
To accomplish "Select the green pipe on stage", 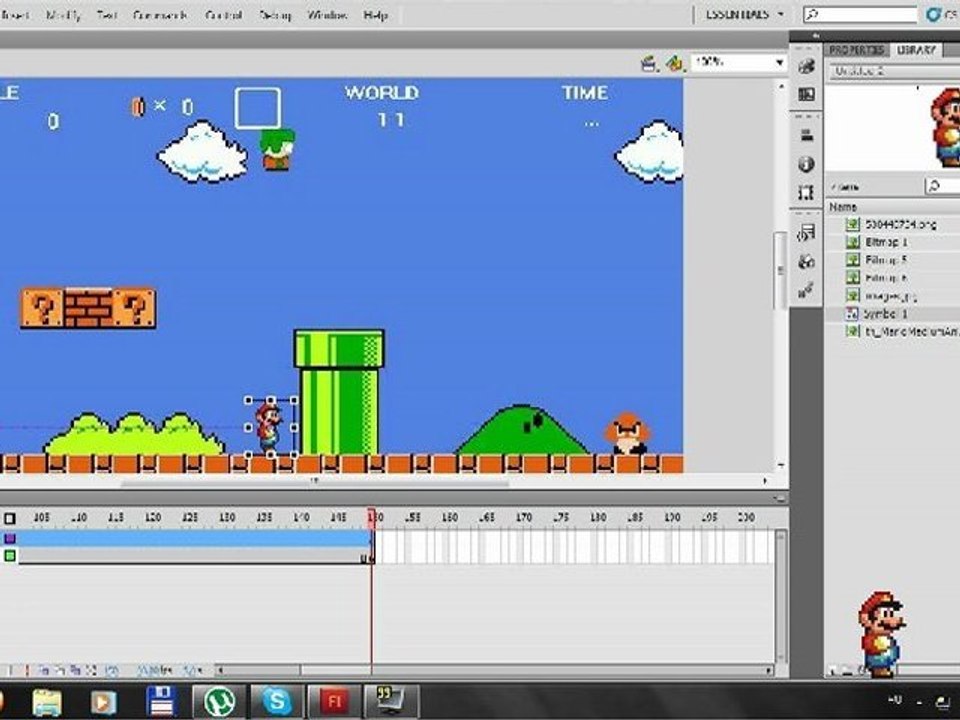I will (x=339, y=392).
